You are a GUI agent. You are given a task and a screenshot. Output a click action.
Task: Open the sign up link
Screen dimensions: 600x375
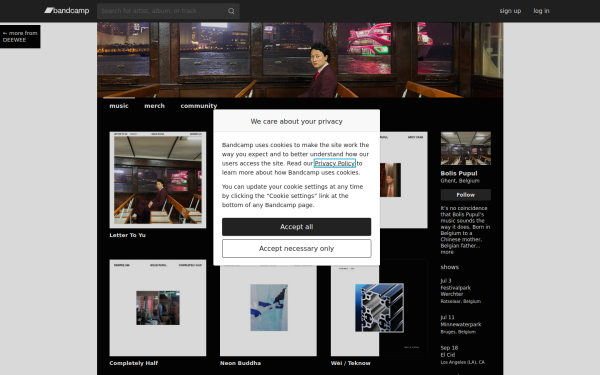coord(510,11)
